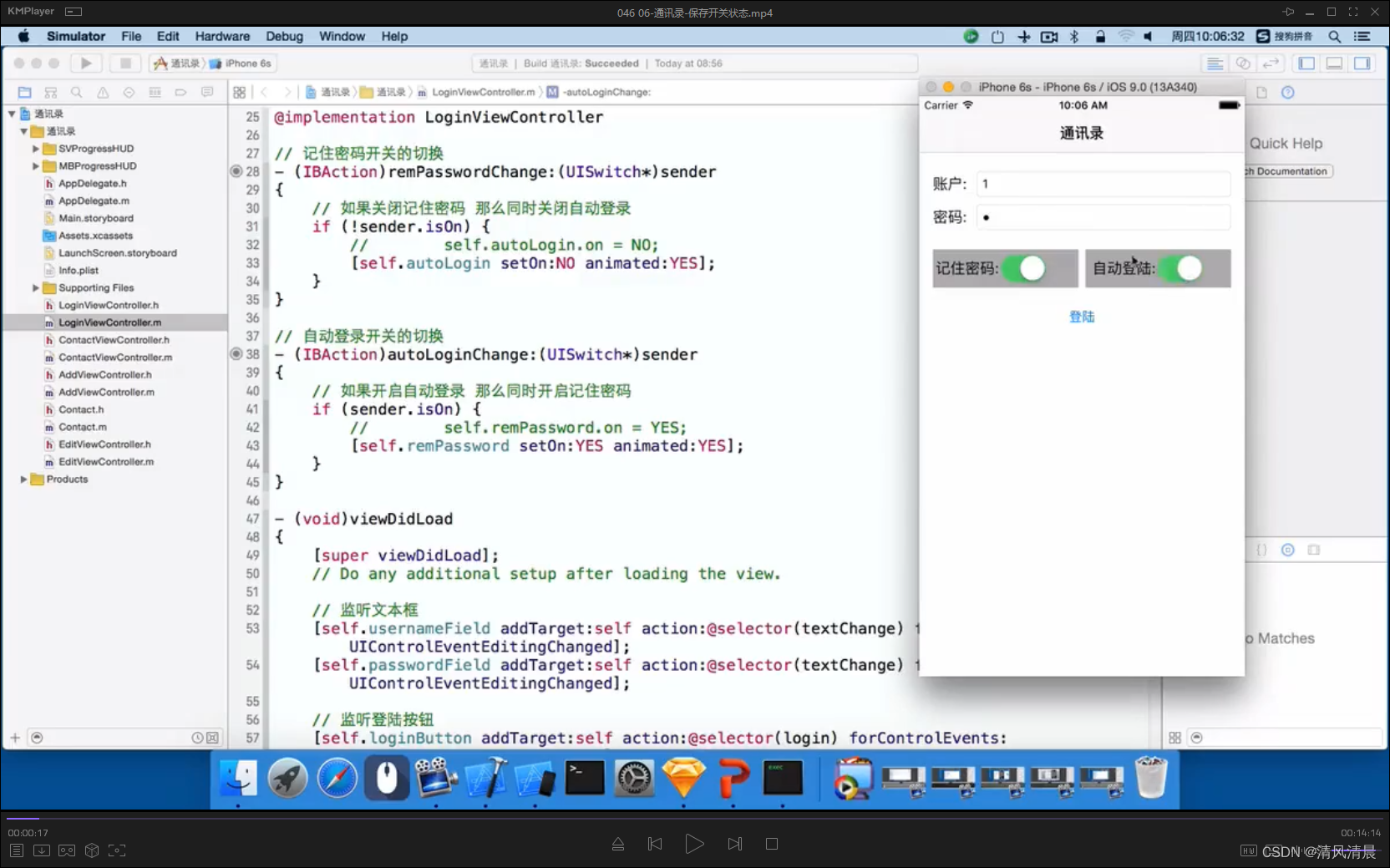The image size is (1390, 868).
Task: Expand the SVProgressHUD folder
Action: coord(35,149)
